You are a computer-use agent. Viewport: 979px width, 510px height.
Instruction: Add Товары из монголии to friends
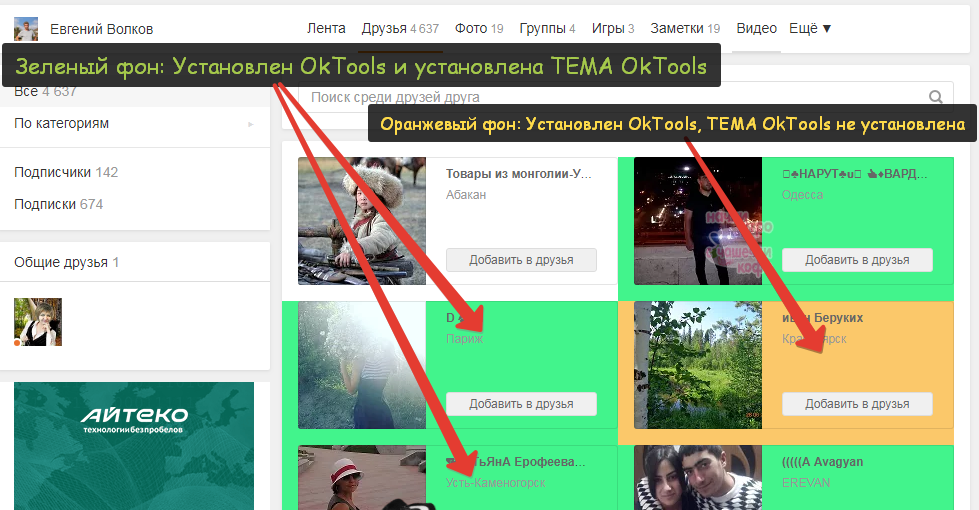pos(521,260)
